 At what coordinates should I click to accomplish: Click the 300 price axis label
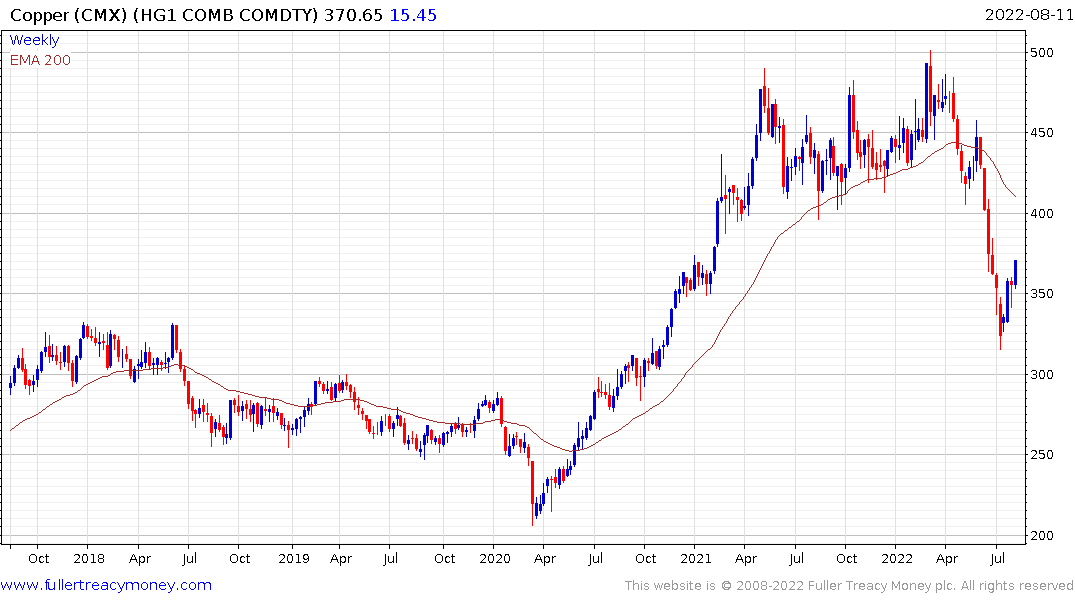1041,374
